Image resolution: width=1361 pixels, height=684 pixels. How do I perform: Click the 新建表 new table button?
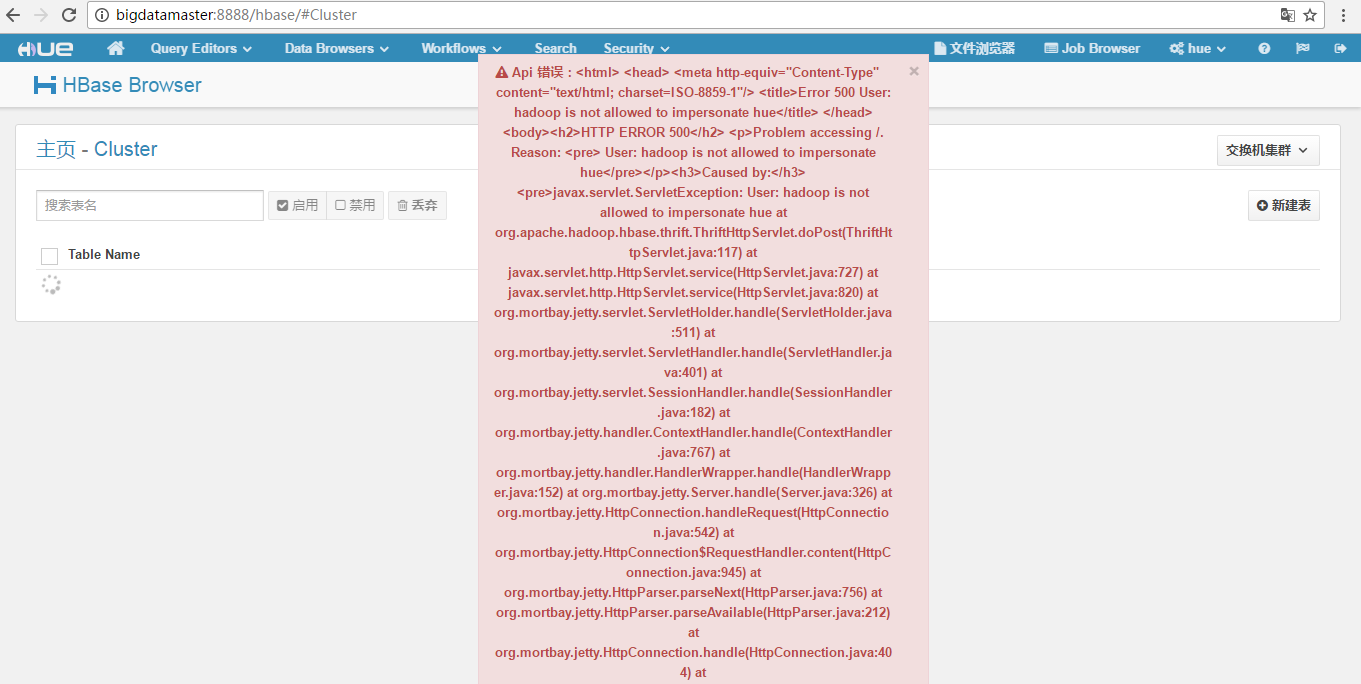1284,205
